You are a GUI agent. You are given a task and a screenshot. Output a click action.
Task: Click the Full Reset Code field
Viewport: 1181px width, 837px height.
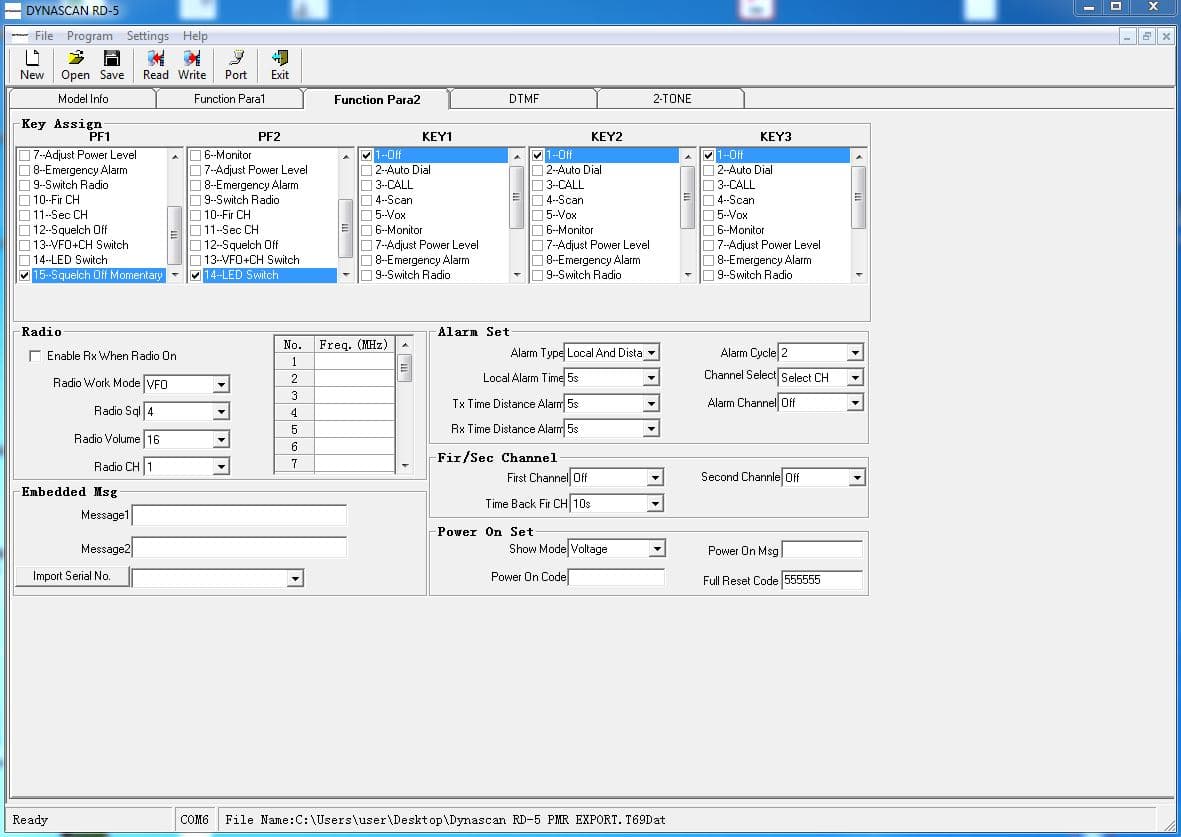coord(822,580)
